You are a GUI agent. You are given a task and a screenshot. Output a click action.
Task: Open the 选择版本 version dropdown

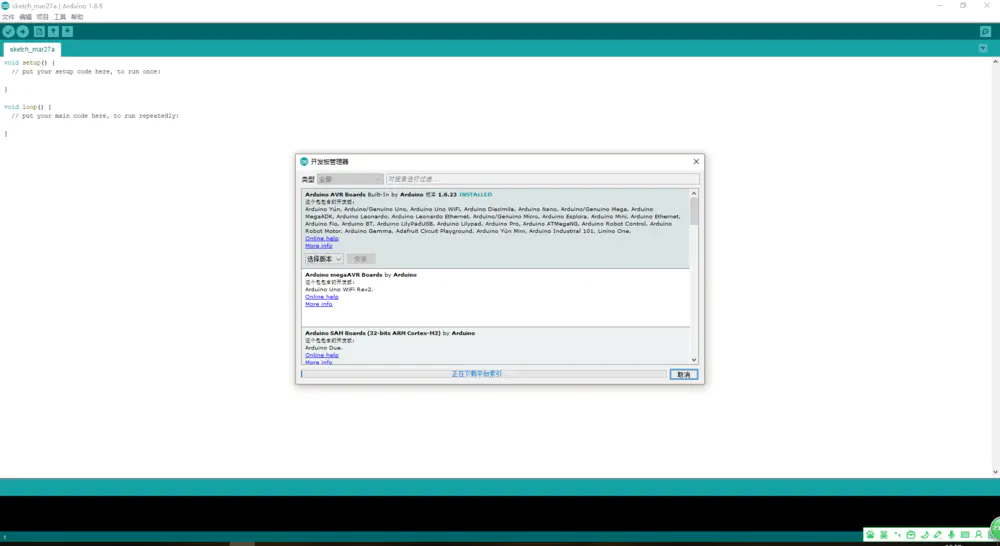tap(323, 259)
